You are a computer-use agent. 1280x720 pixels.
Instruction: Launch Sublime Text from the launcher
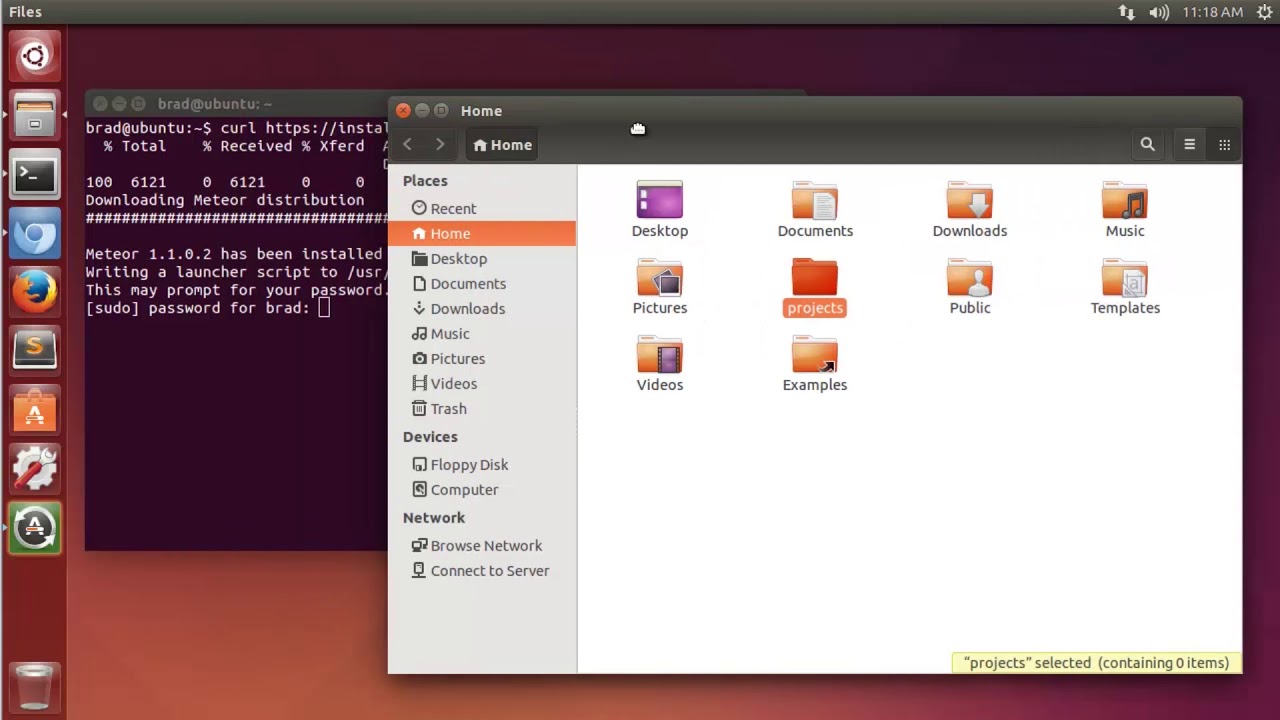[x=35, y=351]
